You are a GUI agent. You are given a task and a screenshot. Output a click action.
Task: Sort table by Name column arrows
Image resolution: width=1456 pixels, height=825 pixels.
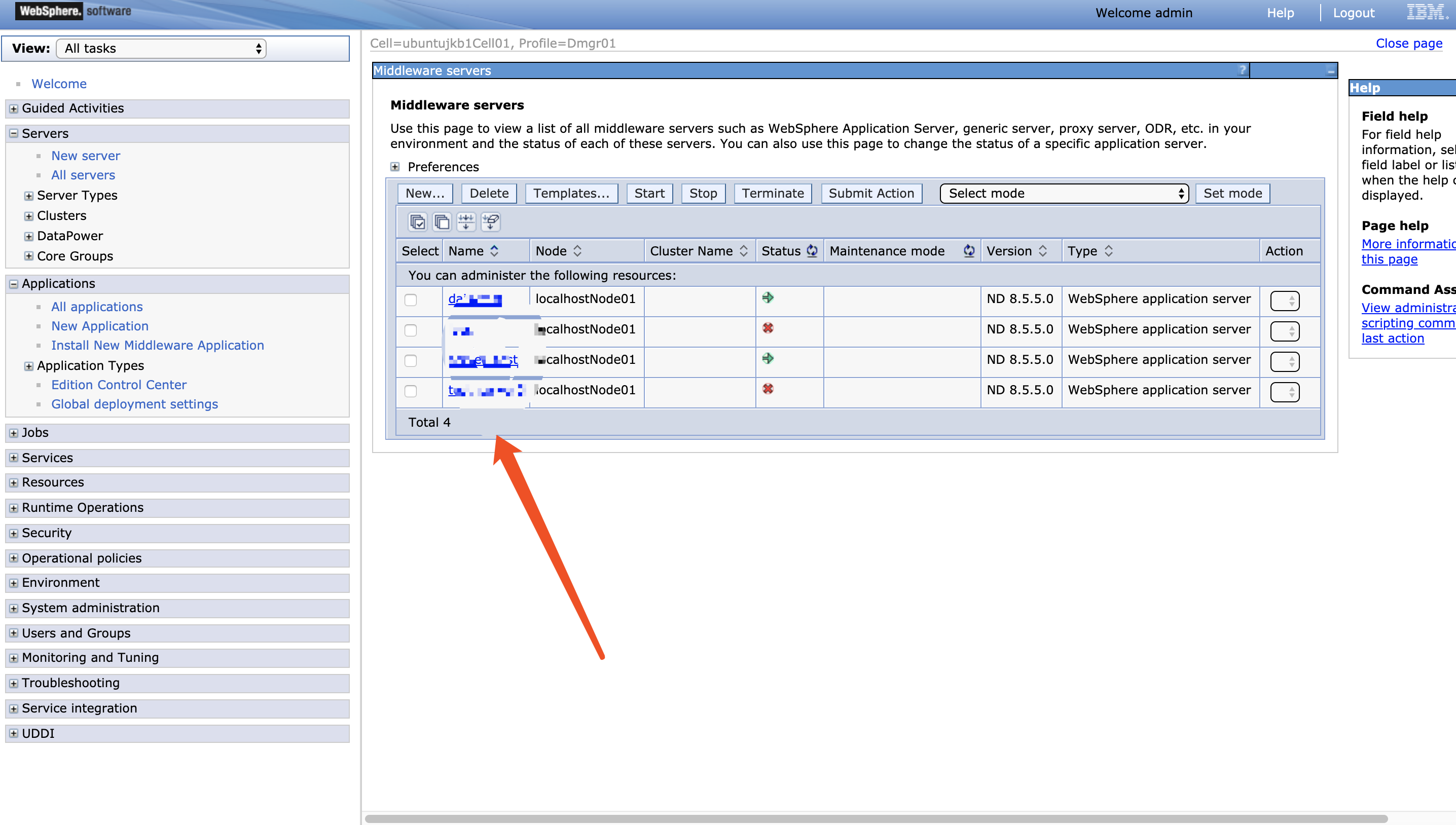click(494, 251)
